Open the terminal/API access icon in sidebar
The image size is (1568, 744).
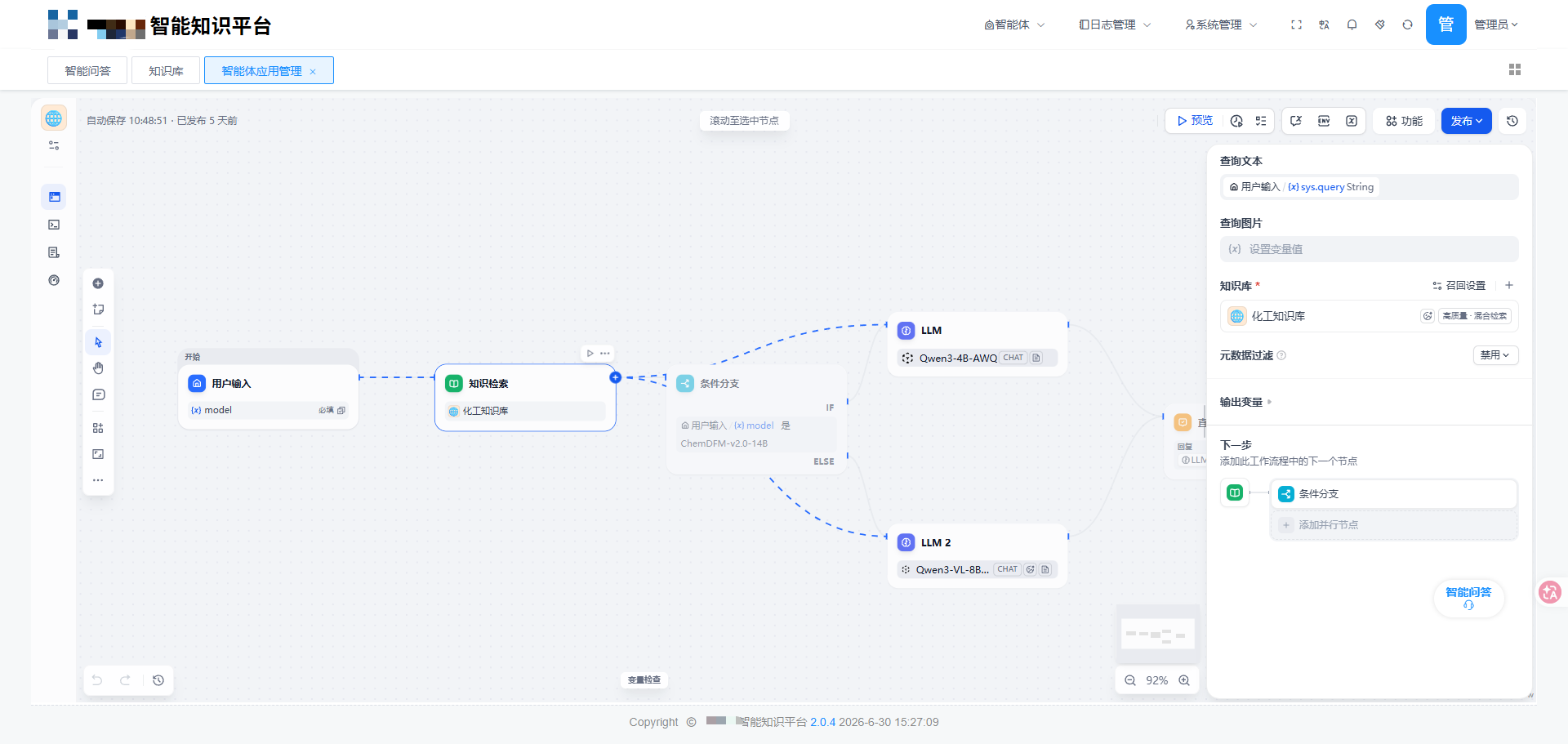tap(54, 225)
